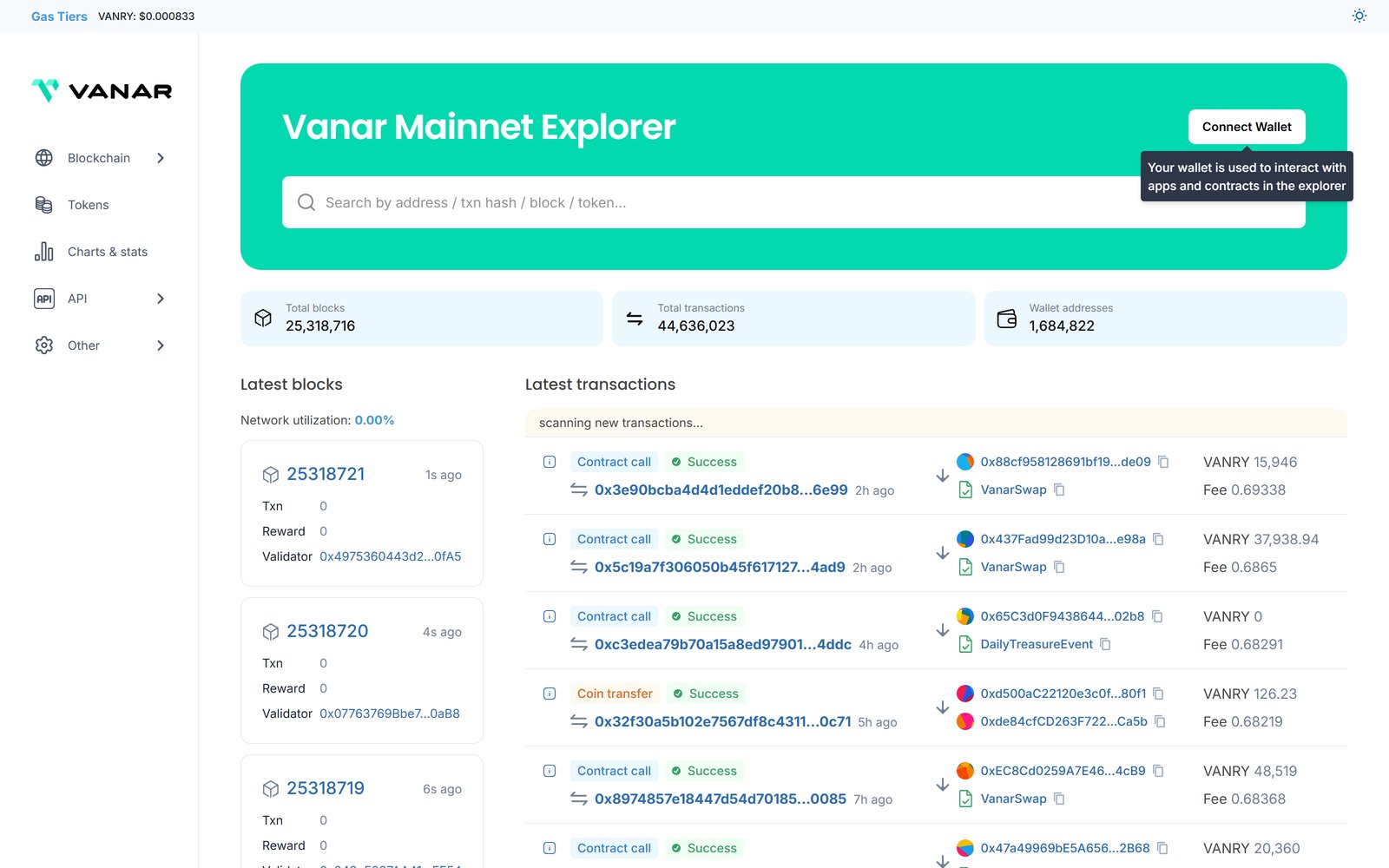Screen dimensions: 1389x868
Task: Copy VanarSwap address under 0x88cf9581...de09
Action: pos(1059,490)
